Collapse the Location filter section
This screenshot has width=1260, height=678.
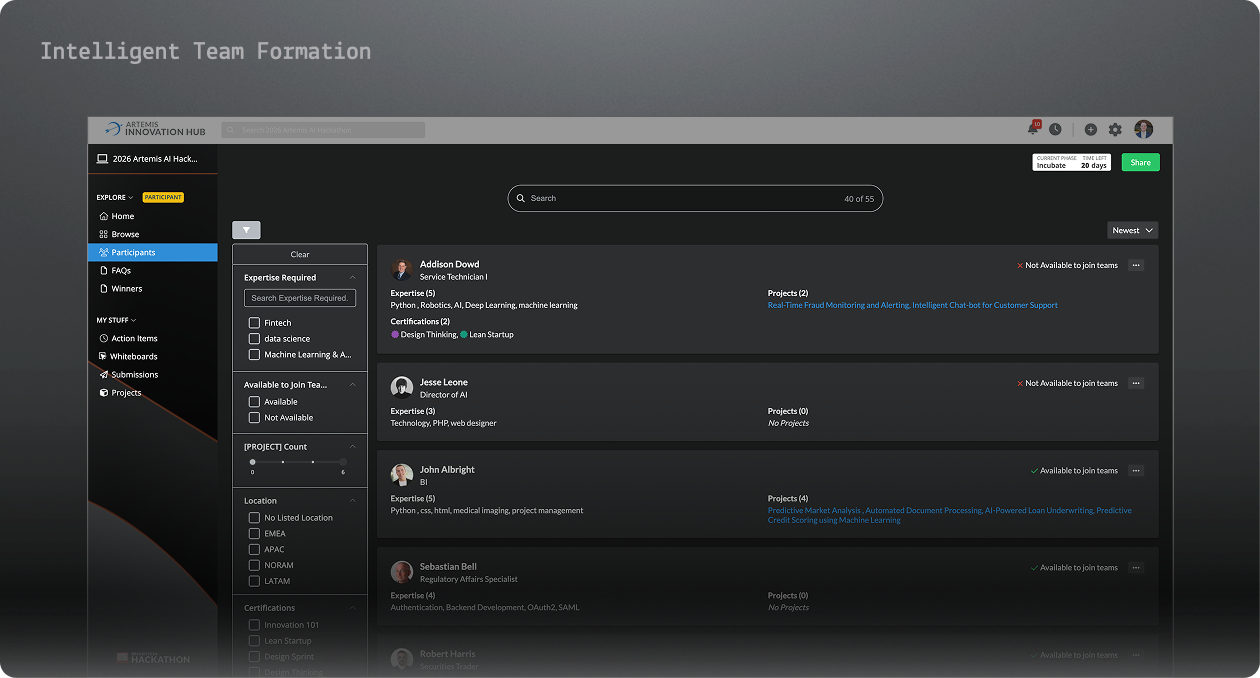352,501
